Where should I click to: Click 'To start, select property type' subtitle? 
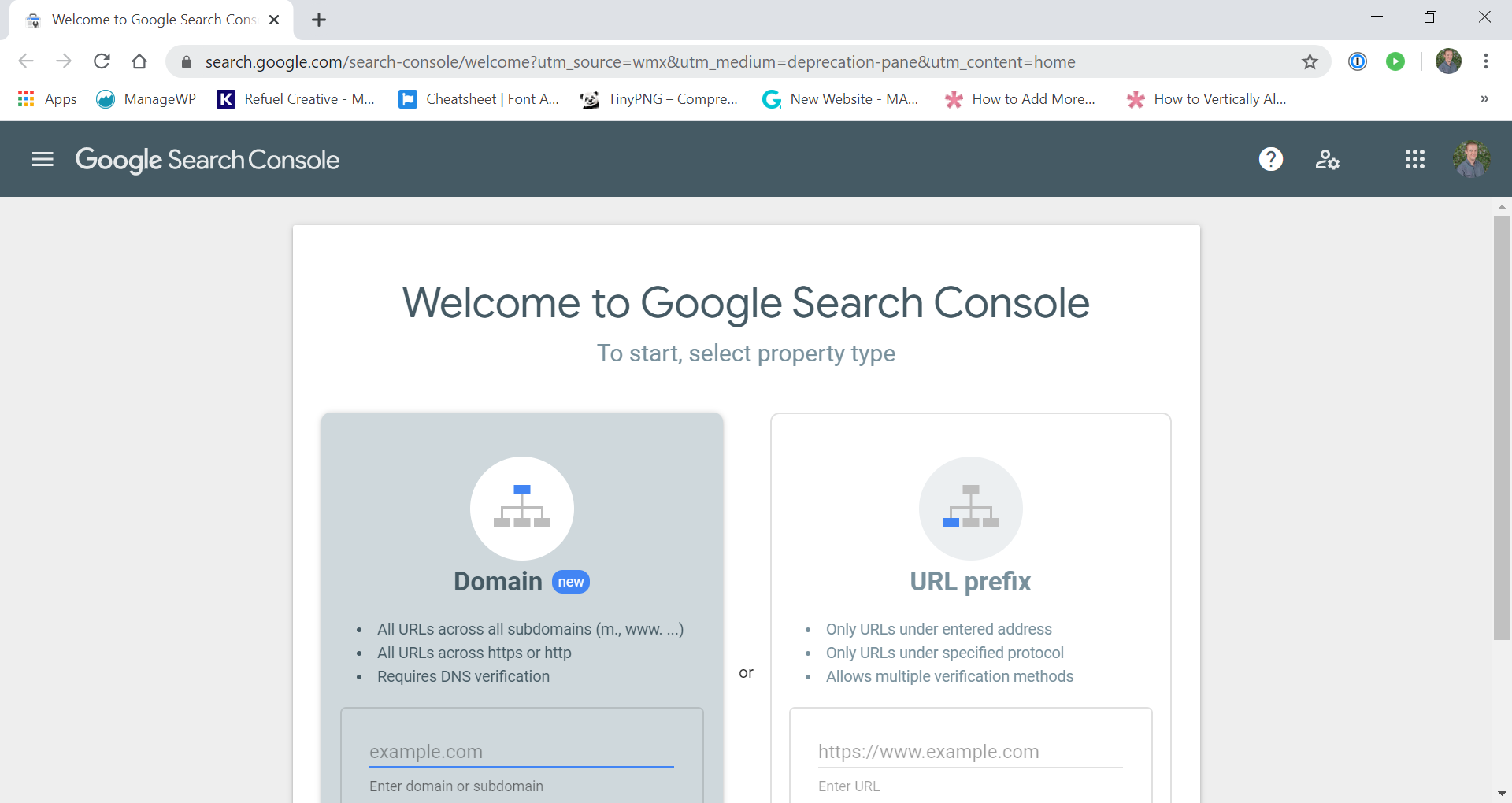746,353
